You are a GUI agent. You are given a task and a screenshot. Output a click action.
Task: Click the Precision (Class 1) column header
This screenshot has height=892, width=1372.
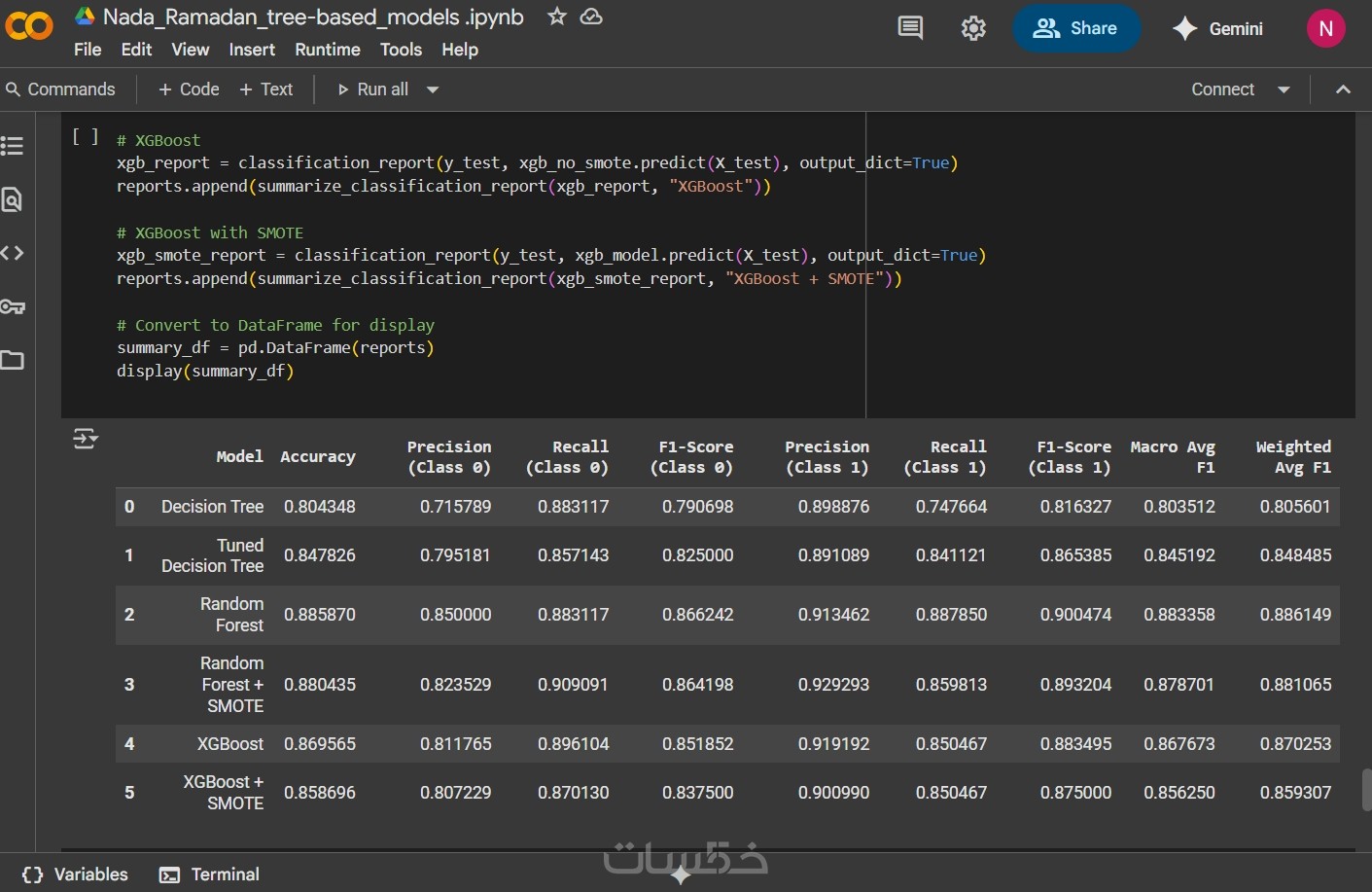(827, 457)
